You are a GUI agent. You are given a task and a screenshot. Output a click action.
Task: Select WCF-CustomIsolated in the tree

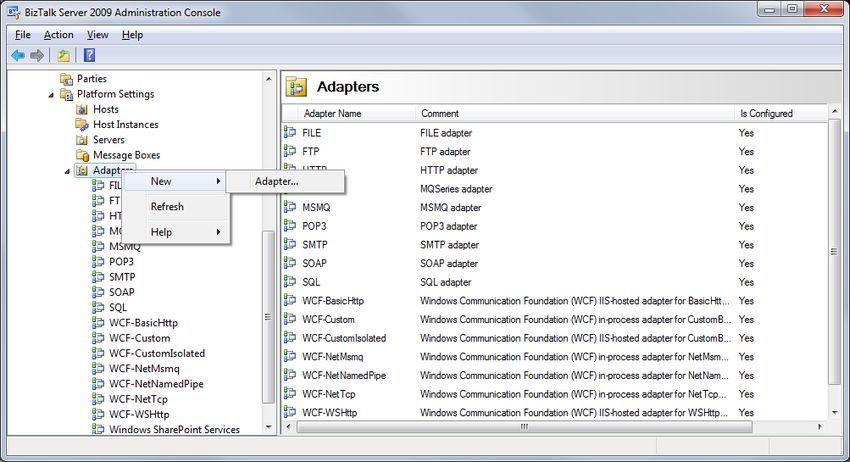pyautogui.click(x=157, y=354)
